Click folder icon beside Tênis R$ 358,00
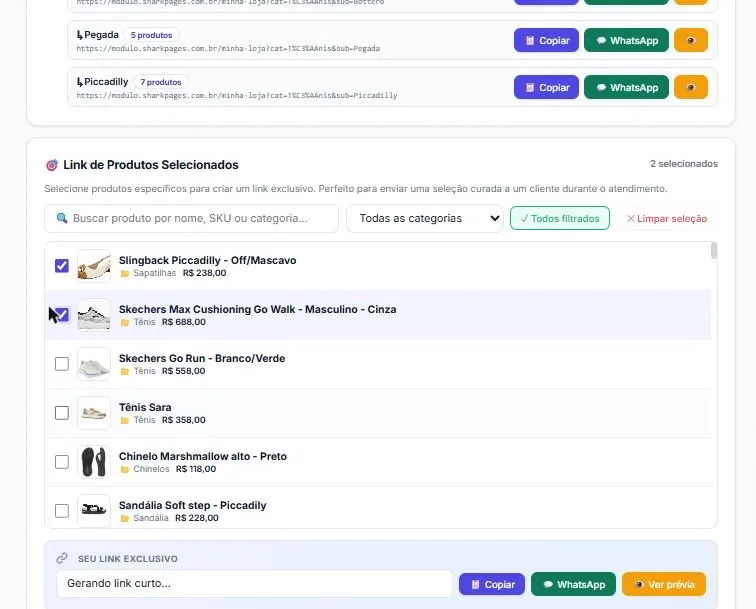This screenshot has height=609, width=756. pos(125,420)
